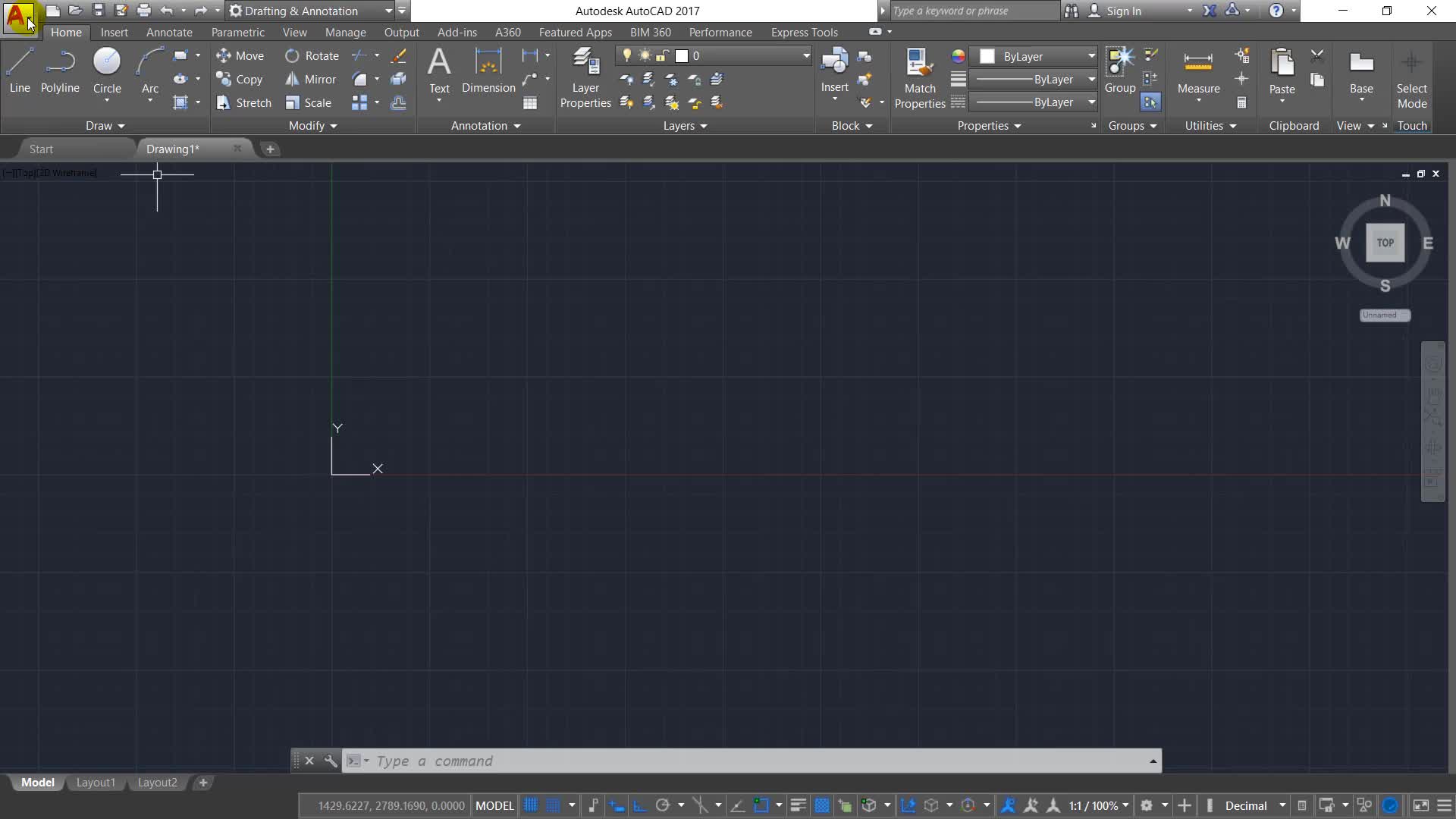Viewport: 1456px width, 819px height.
Task: Toggle ortho mode in the status bar
Action: [639, 805]
